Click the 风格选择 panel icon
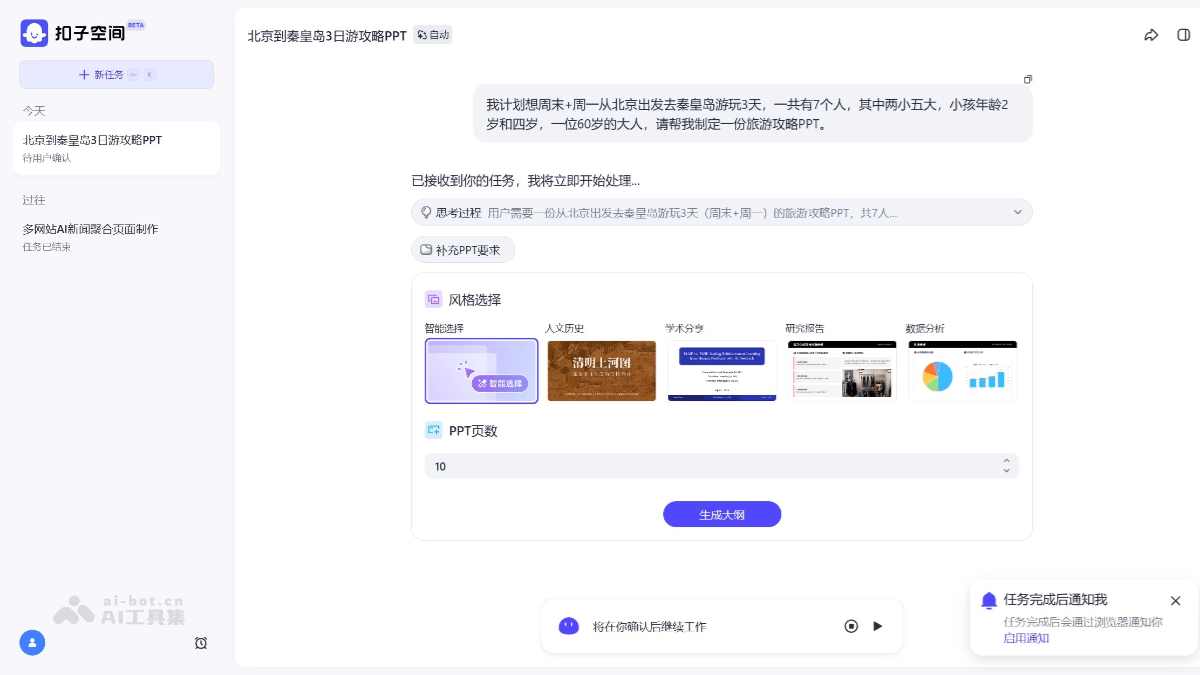Screen dimensions: 1200x675 433,298
